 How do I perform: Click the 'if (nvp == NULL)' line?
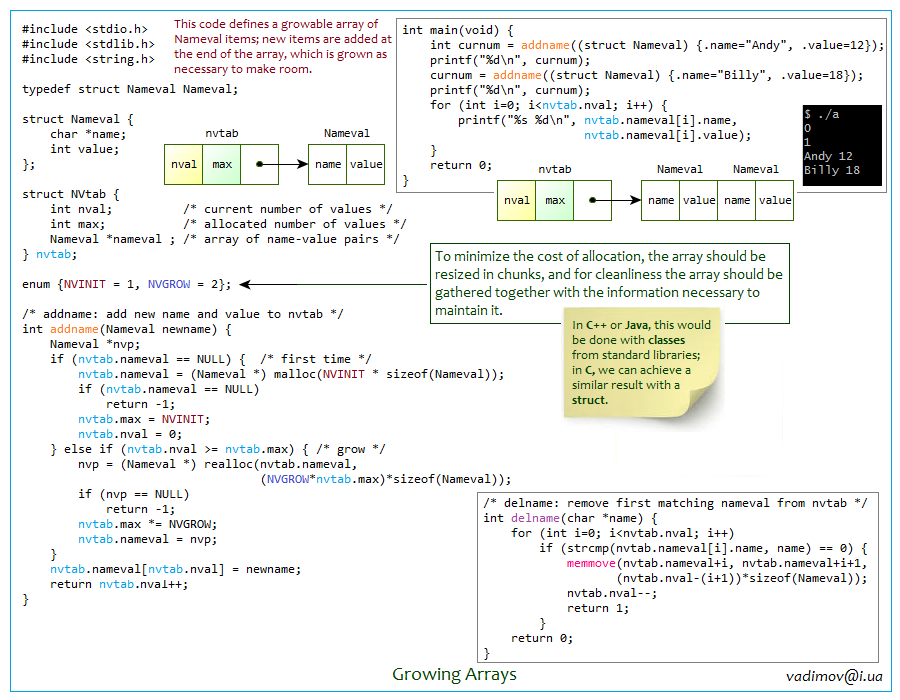(x=134, y=494)
